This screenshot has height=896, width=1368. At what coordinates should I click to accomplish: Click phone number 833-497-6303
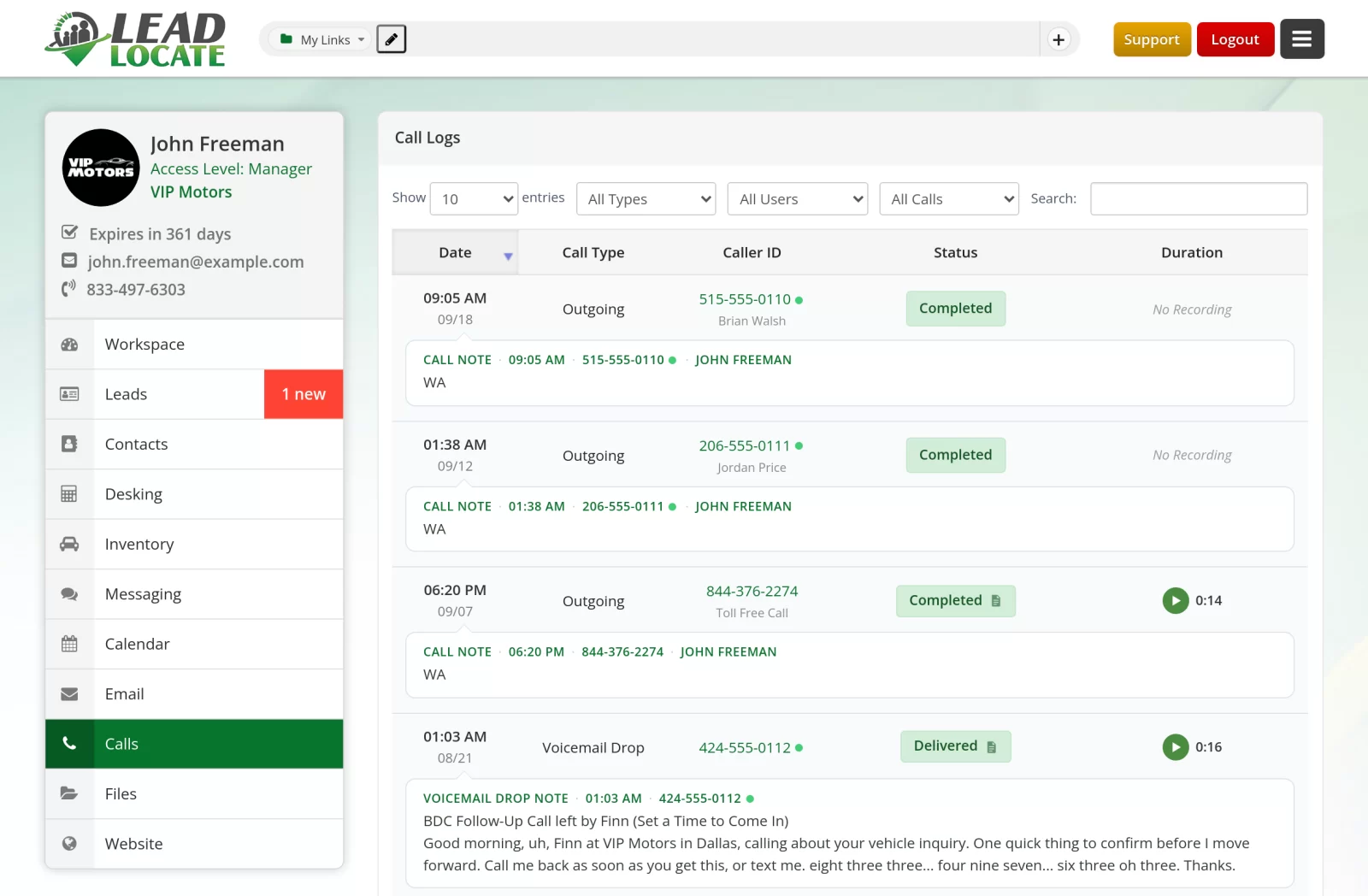pyautogui.click(x=136, y=290)
